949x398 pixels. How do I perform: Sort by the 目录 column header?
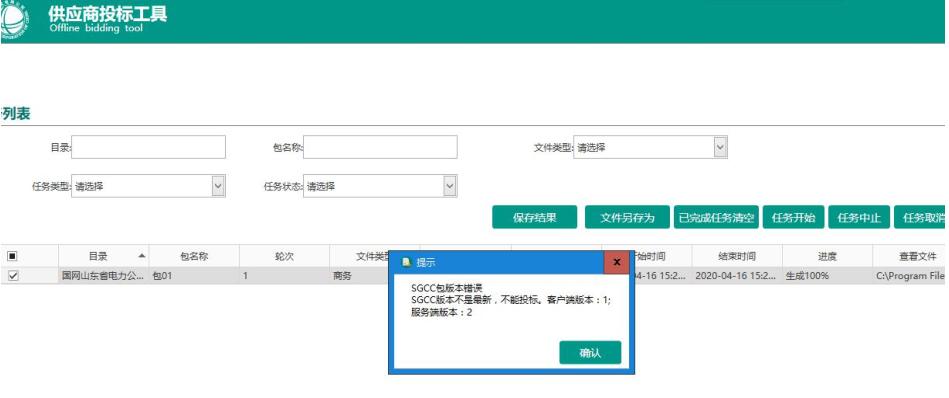pos(103,256)
